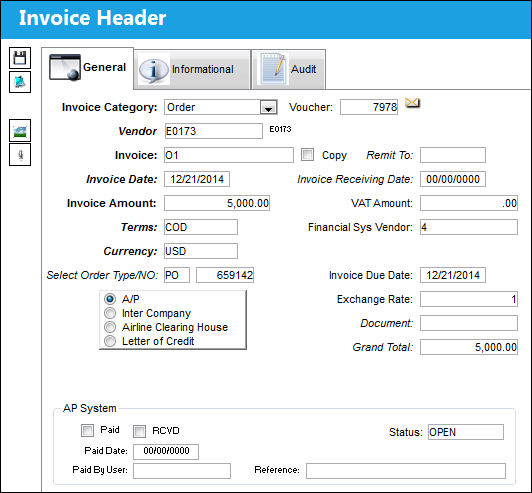Click the Paid Date field

166,452
